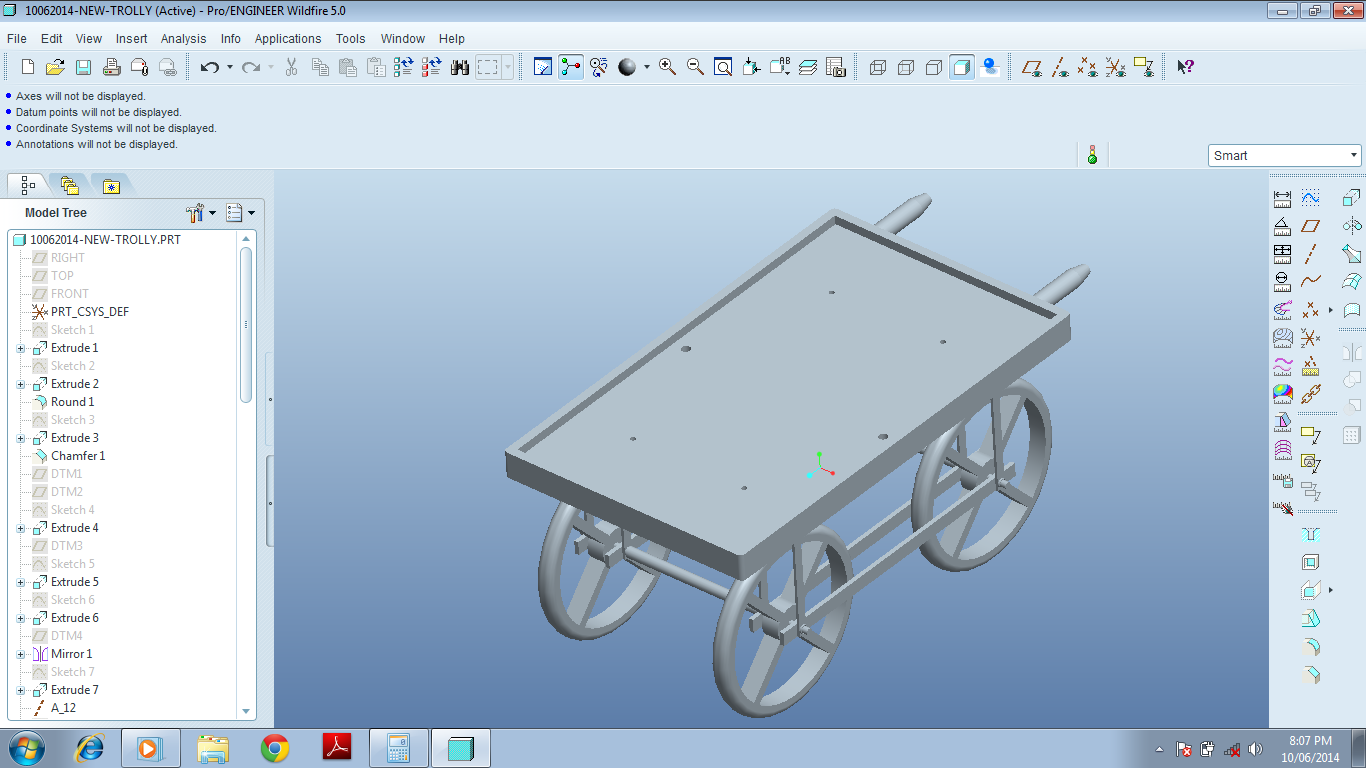Toggle datum axes display
This screenshot has width=1366, height=768.
(1060, 67)
